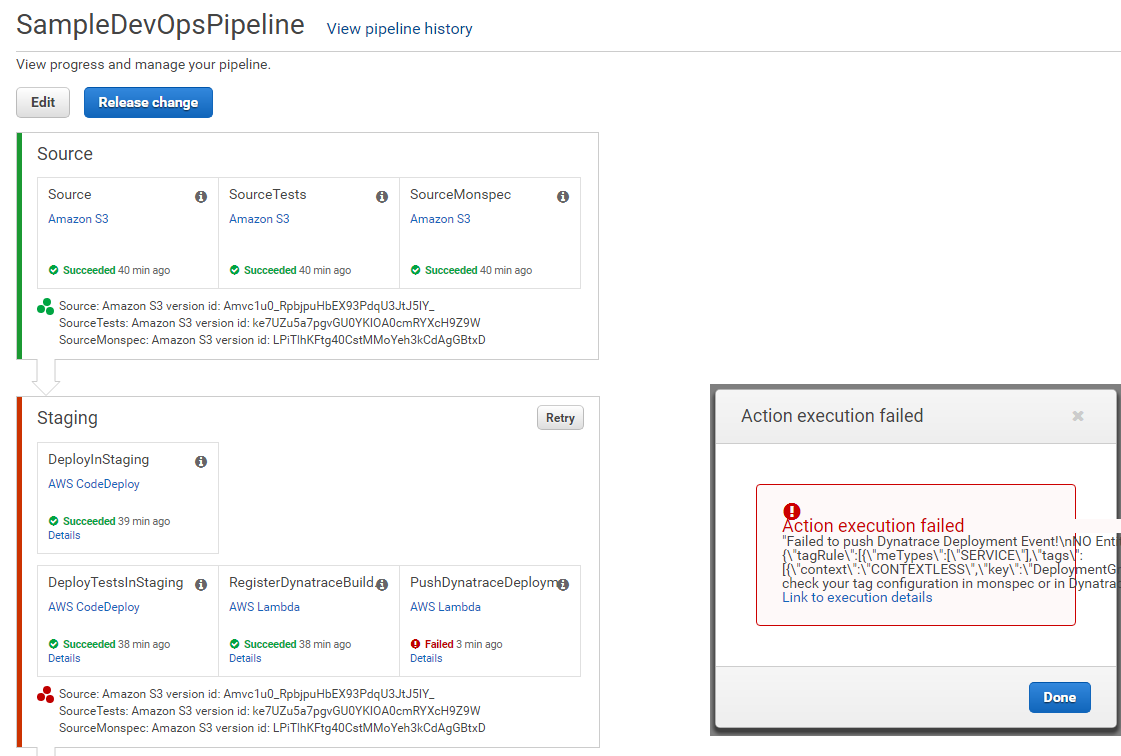Open Details link under DeployTestsInStaging
This screenshot has height=756, width=1121.
click(x=64, y=658)
